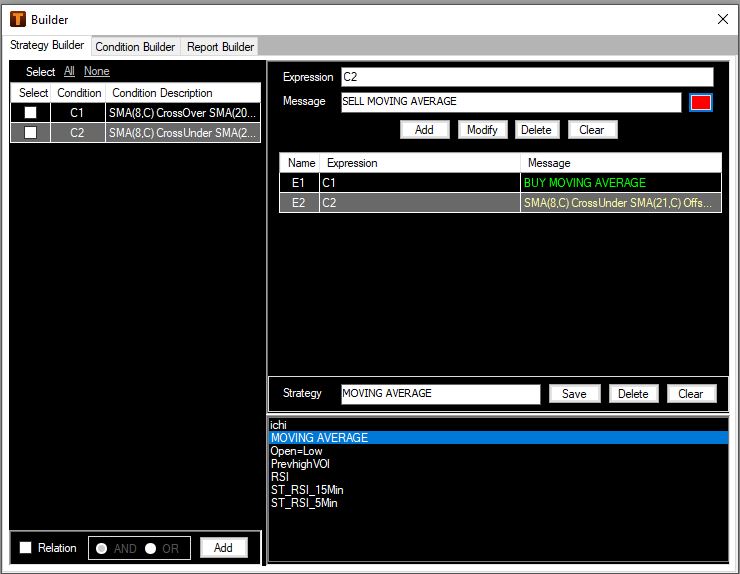Viewport: 740px width, 574px height.
Task: Focus the Message input field
Action: 511,102
